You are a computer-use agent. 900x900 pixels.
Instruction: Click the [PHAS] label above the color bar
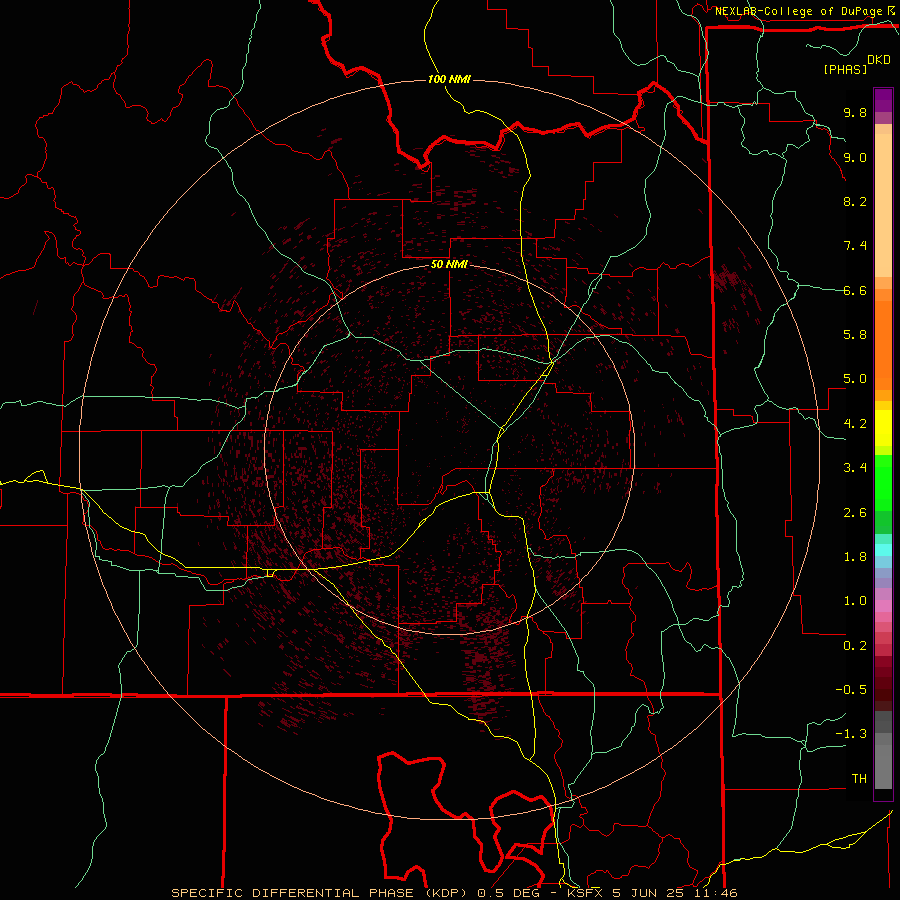point(845,69)
